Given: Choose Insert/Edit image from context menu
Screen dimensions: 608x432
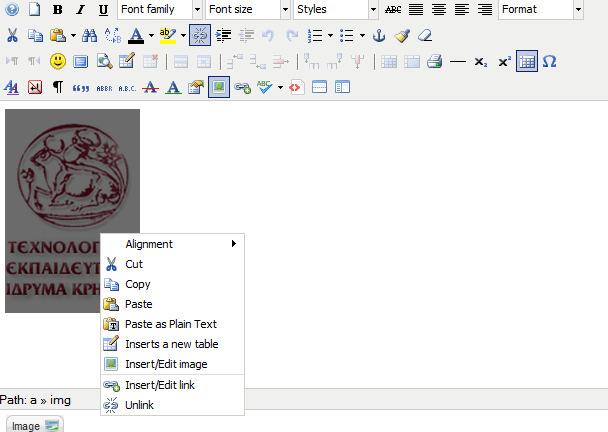Looking at the screenshot, I should [x=173, y=364].
